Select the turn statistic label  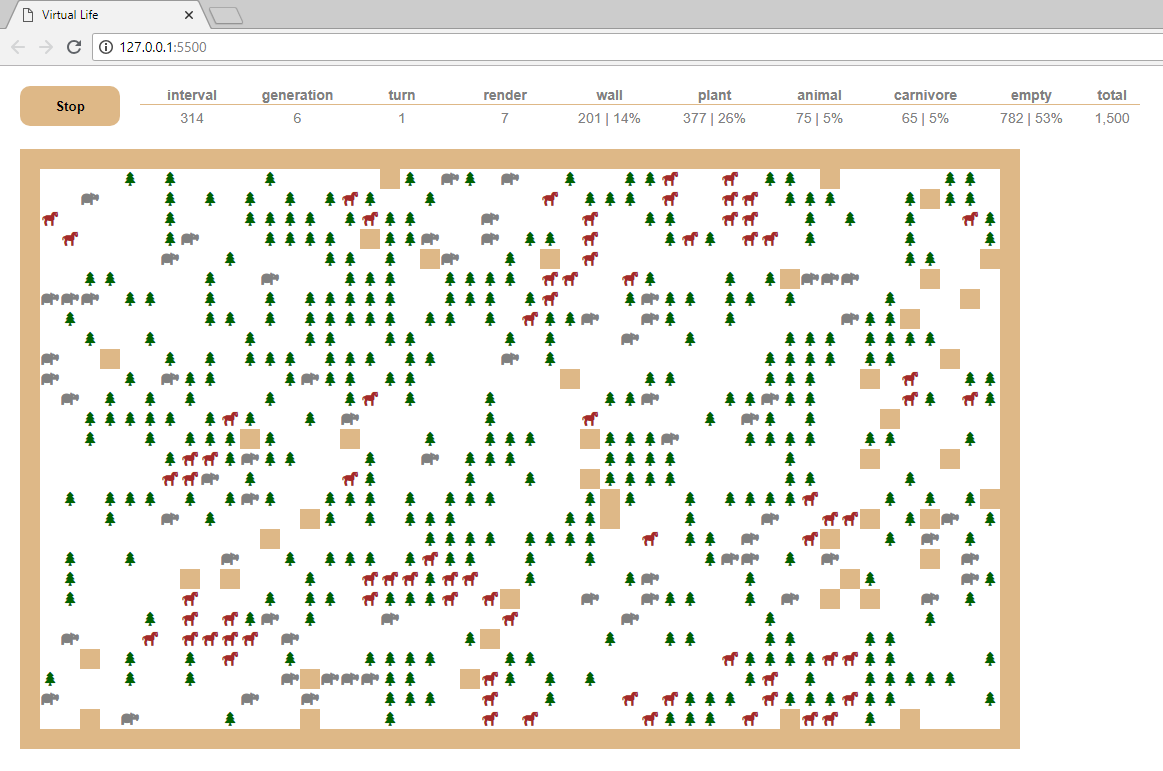pyautogui.click(x=402, y=95)
